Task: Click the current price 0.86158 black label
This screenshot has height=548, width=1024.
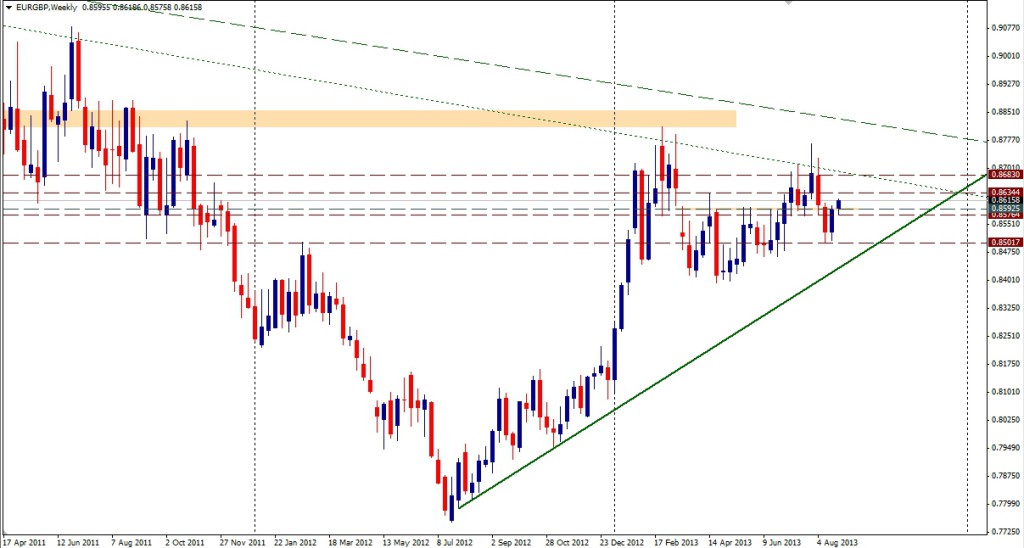Action: [x=1004, y=200]
